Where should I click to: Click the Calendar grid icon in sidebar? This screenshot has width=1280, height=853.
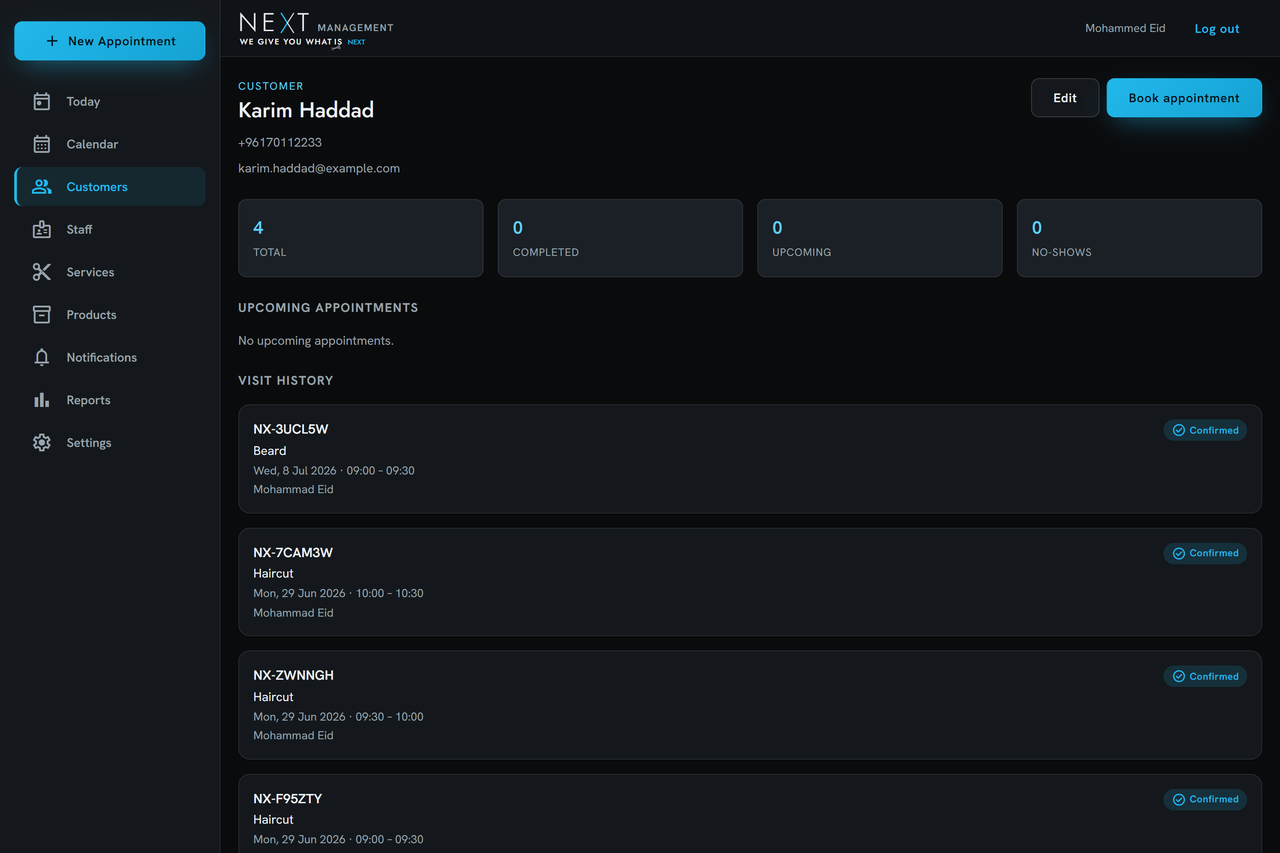coord(41,144)
